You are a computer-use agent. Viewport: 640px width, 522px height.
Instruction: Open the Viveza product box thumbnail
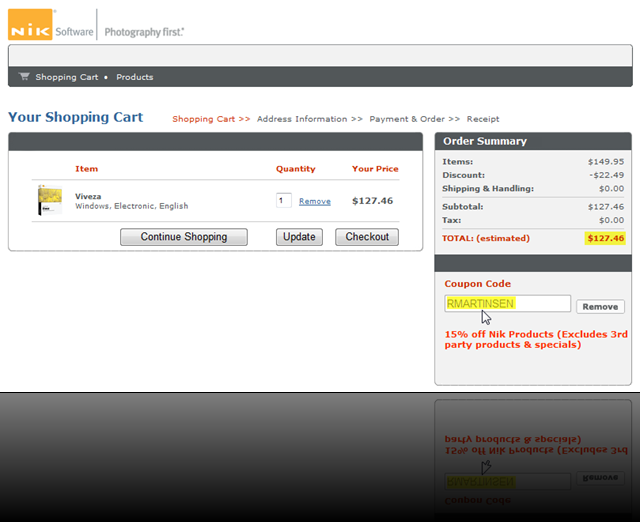pos(50,200)
